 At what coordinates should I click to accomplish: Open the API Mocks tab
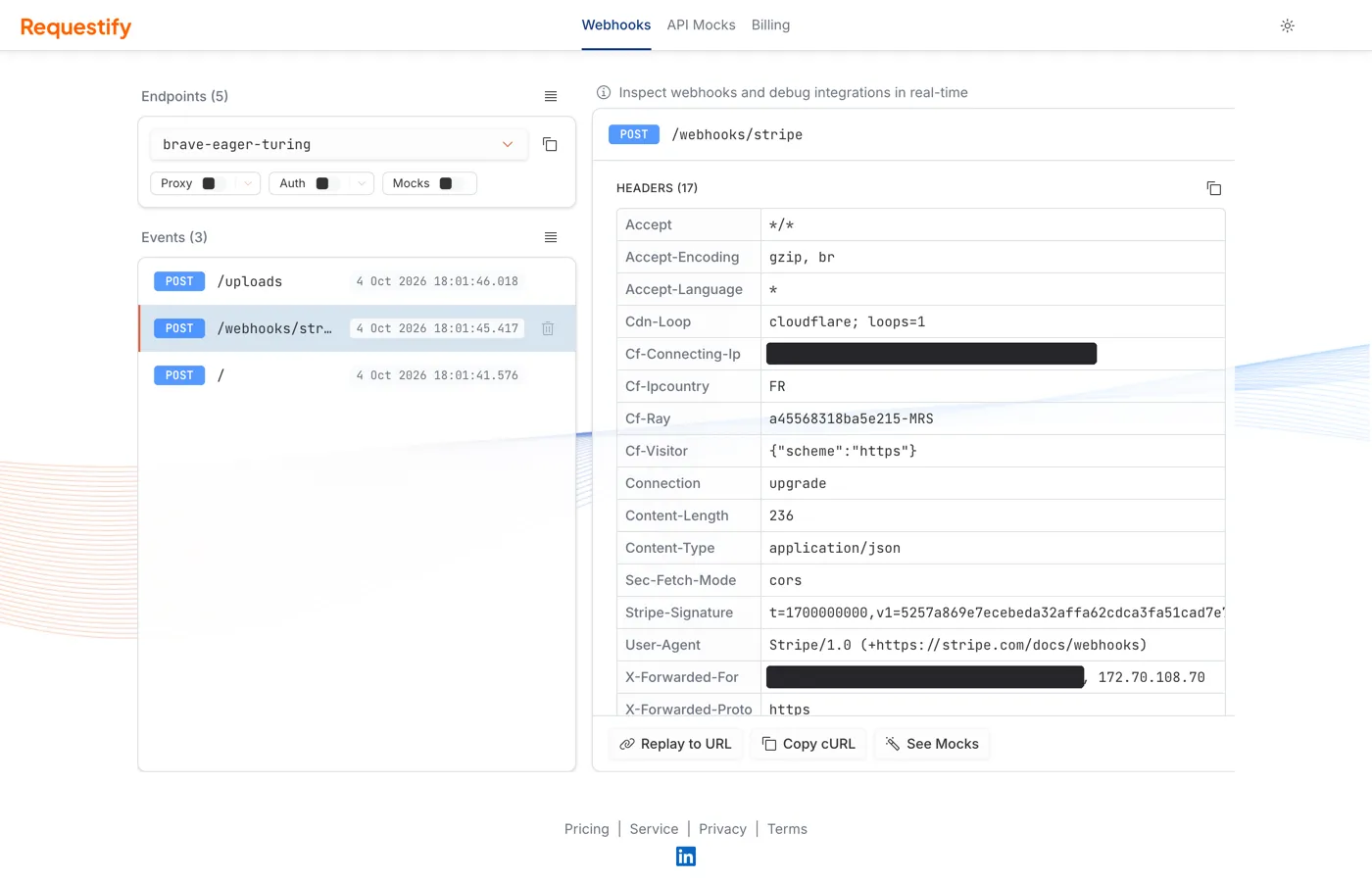(701, 25)
